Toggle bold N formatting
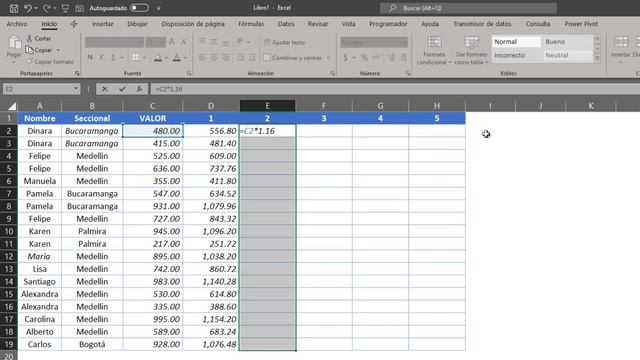The height and width of the screenshot is (360, 640). (90, 58)
